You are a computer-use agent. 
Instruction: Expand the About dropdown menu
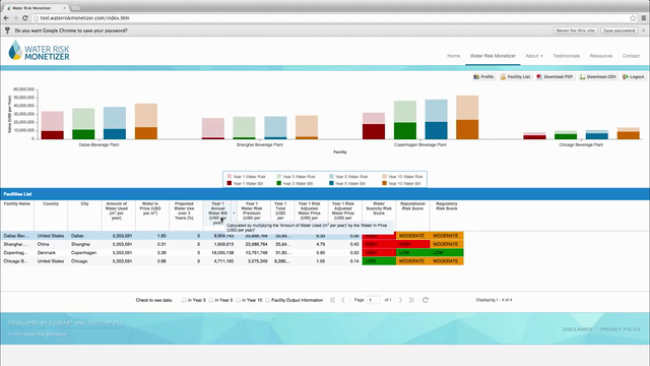point(534,56)
